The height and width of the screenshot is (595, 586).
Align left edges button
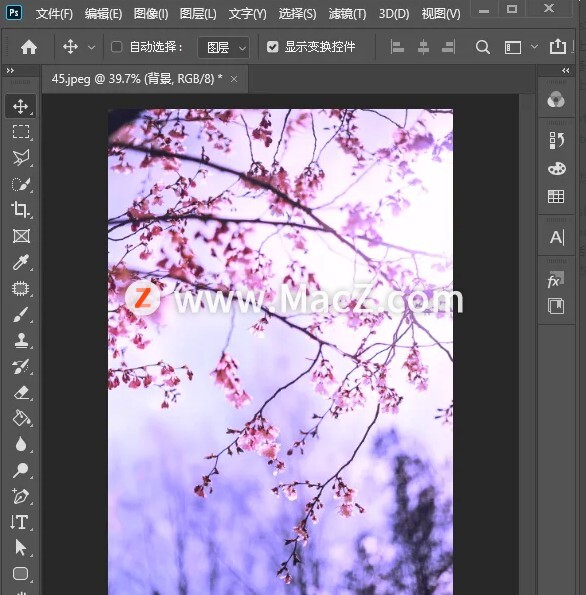point(397,47)
